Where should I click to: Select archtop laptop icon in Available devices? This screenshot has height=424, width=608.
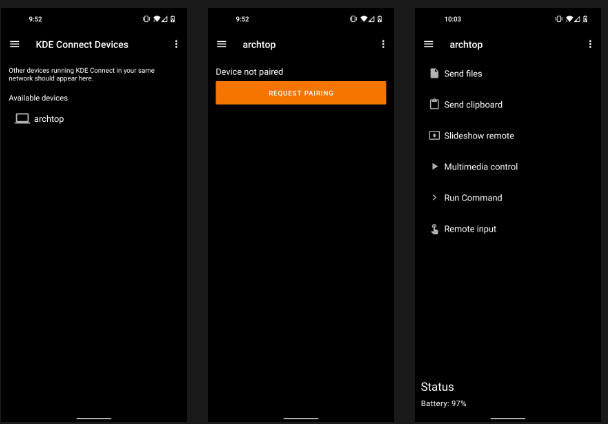tap(22, 118)
